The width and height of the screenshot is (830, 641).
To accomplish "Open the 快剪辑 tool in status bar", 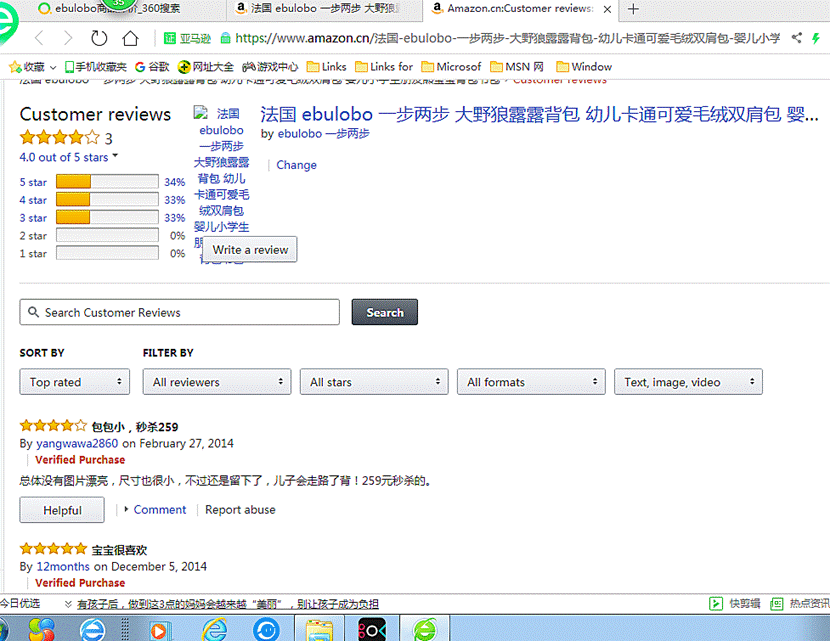I will click(x=735, y=603).
